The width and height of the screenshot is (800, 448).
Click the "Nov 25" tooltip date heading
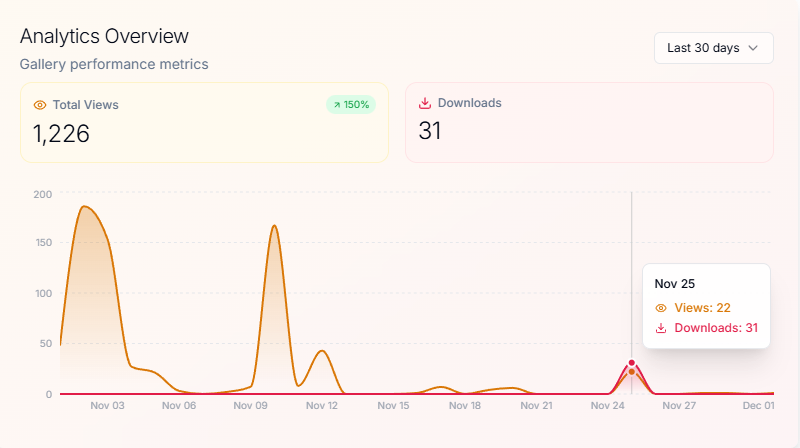674,284
